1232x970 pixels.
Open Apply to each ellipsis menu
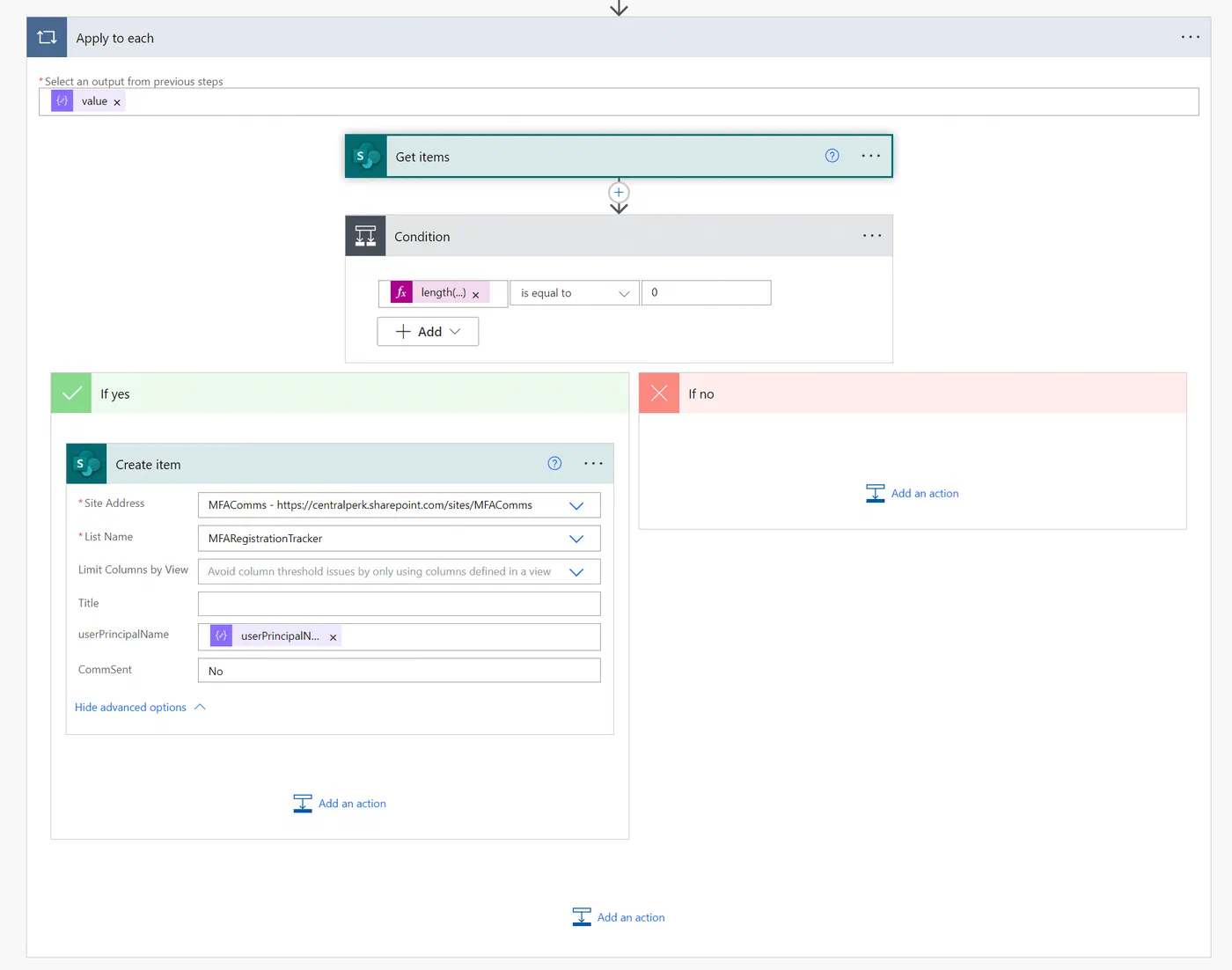coord(1190,37)
